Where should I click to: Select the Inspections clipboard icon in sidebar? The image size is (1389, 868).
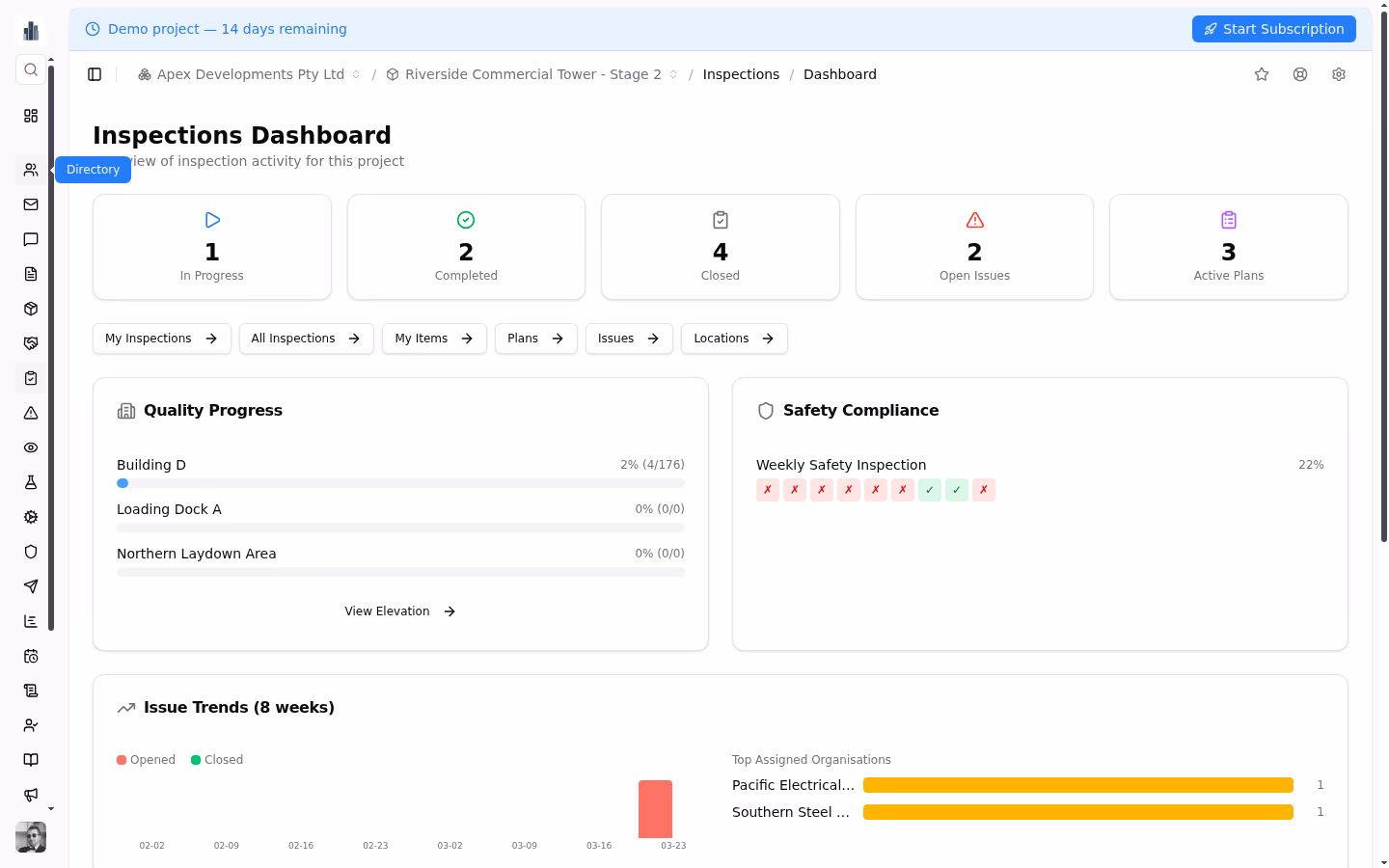pyautogui.click(x=30, y=378)
